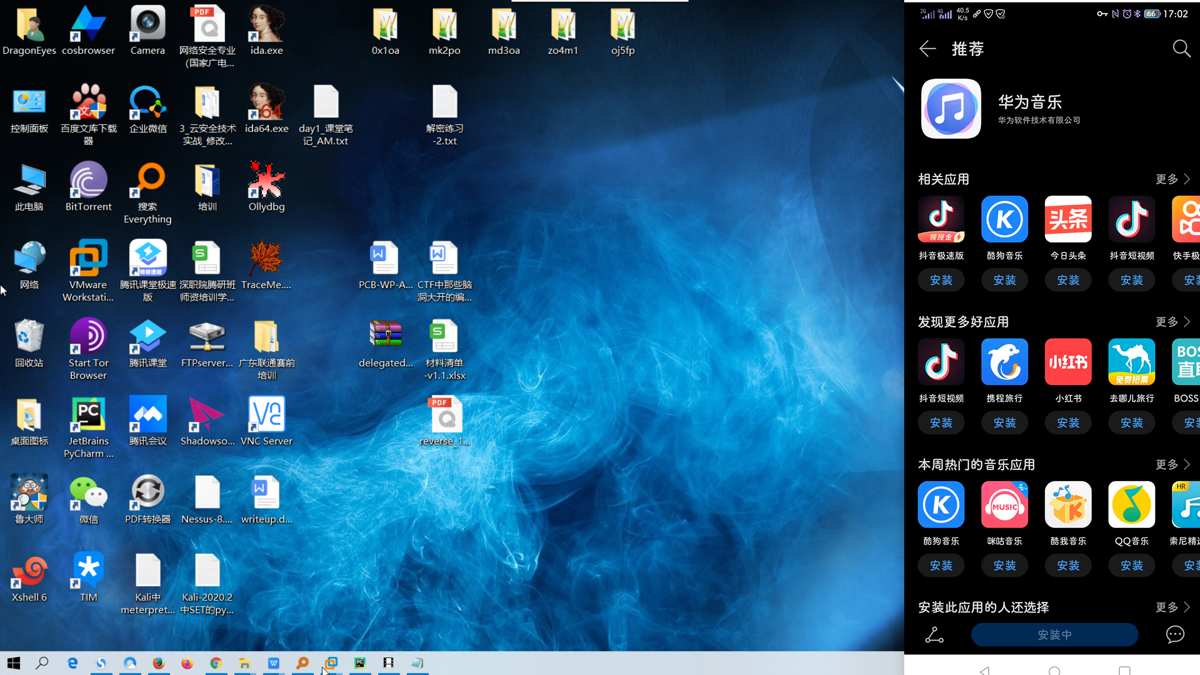1200x675 pixels.
Task: Select the 腾讯课堂 desktop icon
Action: (x=147, y=343)
